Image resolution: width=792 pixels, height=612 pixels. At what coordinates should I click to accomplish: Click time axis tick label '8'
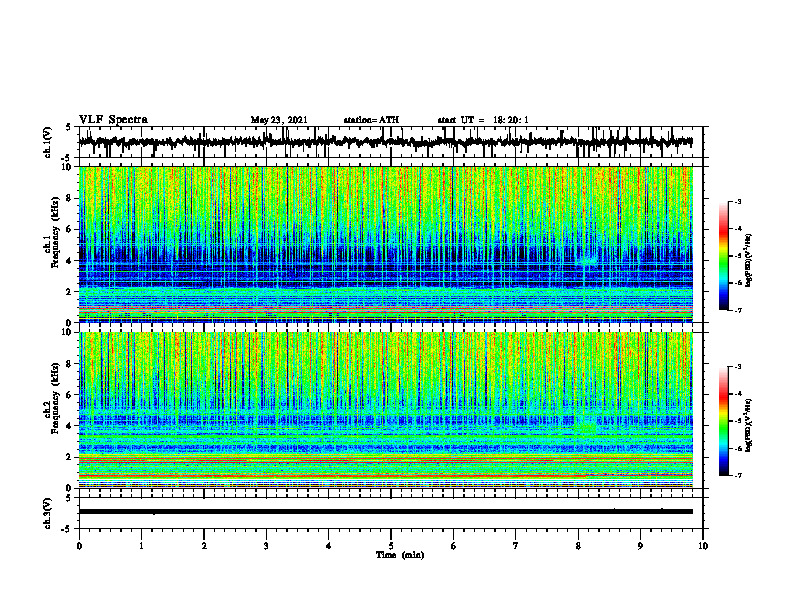coord(578,546)
